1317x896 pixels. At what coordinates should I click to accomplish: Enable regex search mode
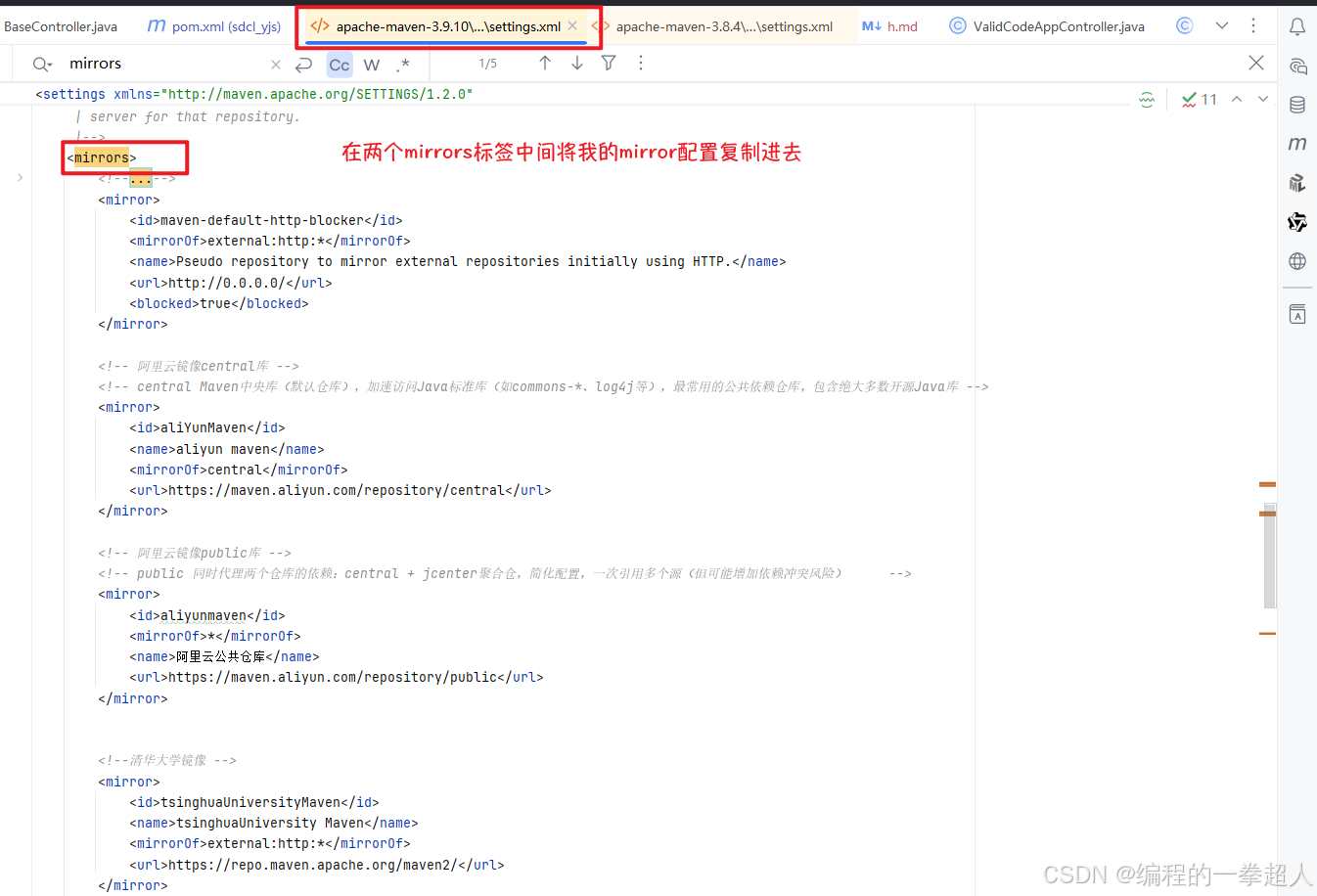403,64
